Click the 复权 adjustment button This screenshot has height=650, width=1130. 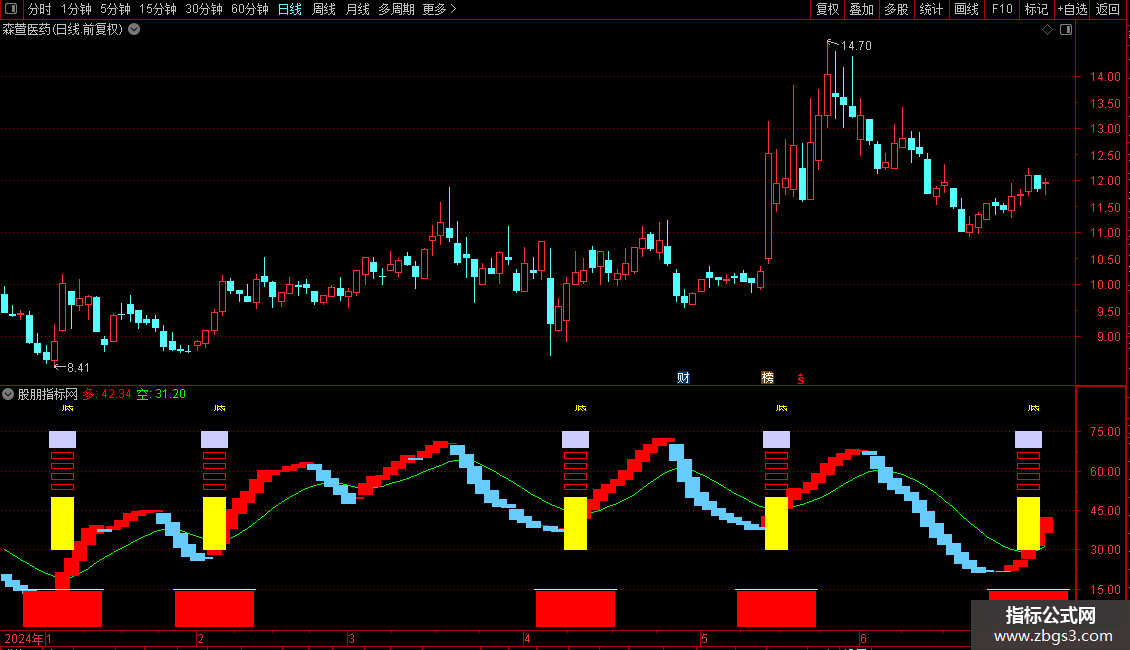(827, 9)
